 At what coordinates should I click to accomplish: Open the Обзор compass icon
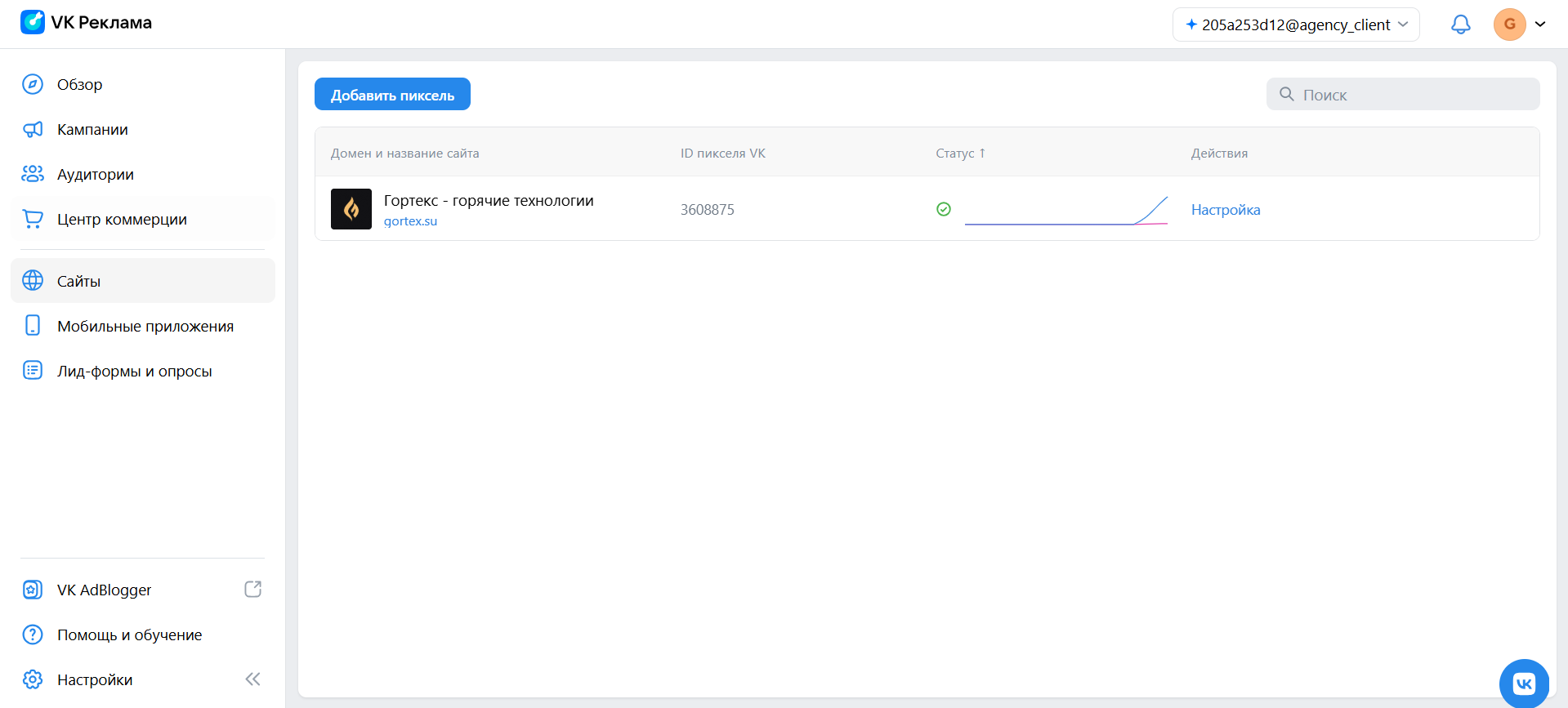click(33, 84)
